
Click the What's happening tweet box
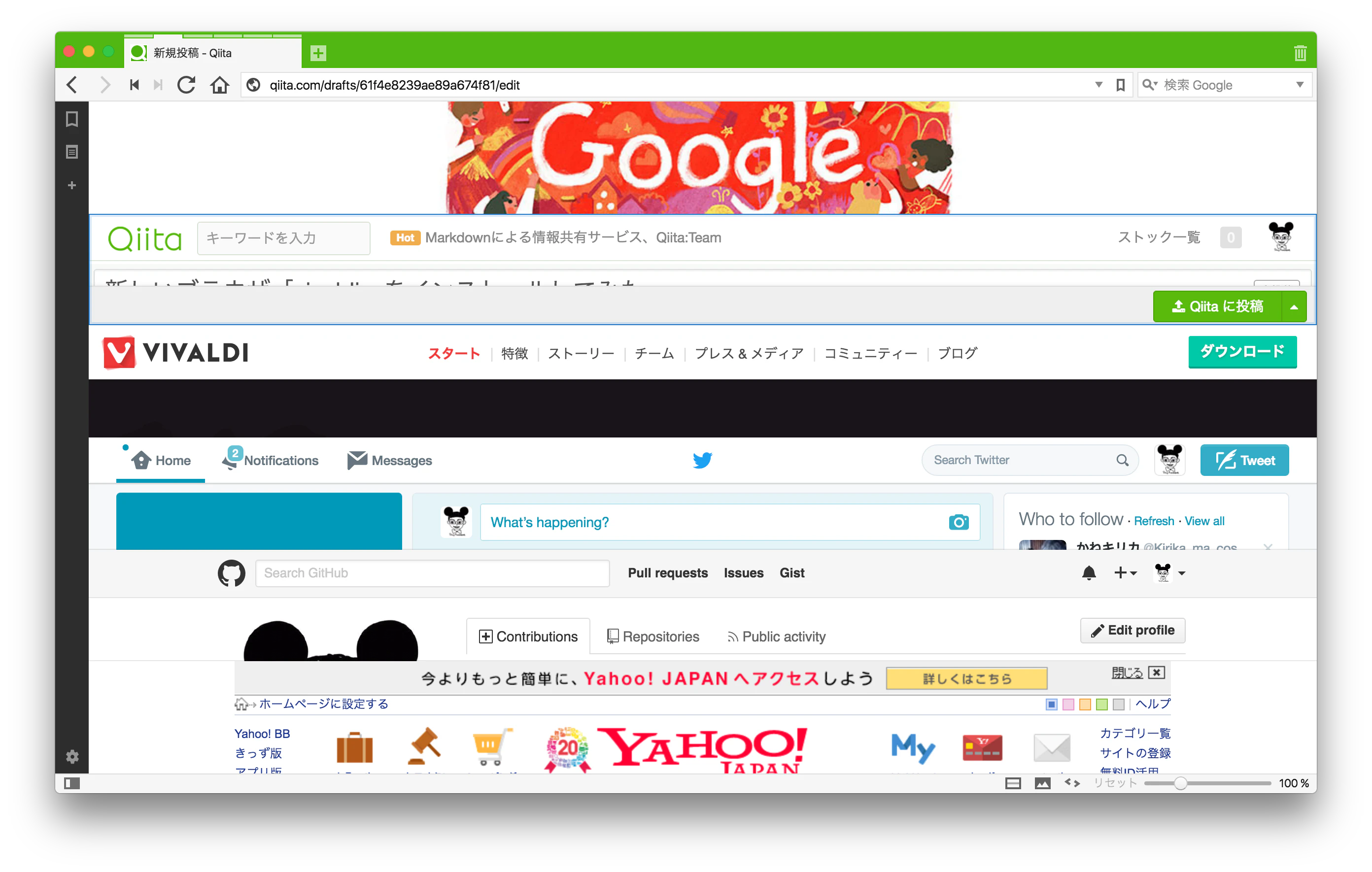730,522
